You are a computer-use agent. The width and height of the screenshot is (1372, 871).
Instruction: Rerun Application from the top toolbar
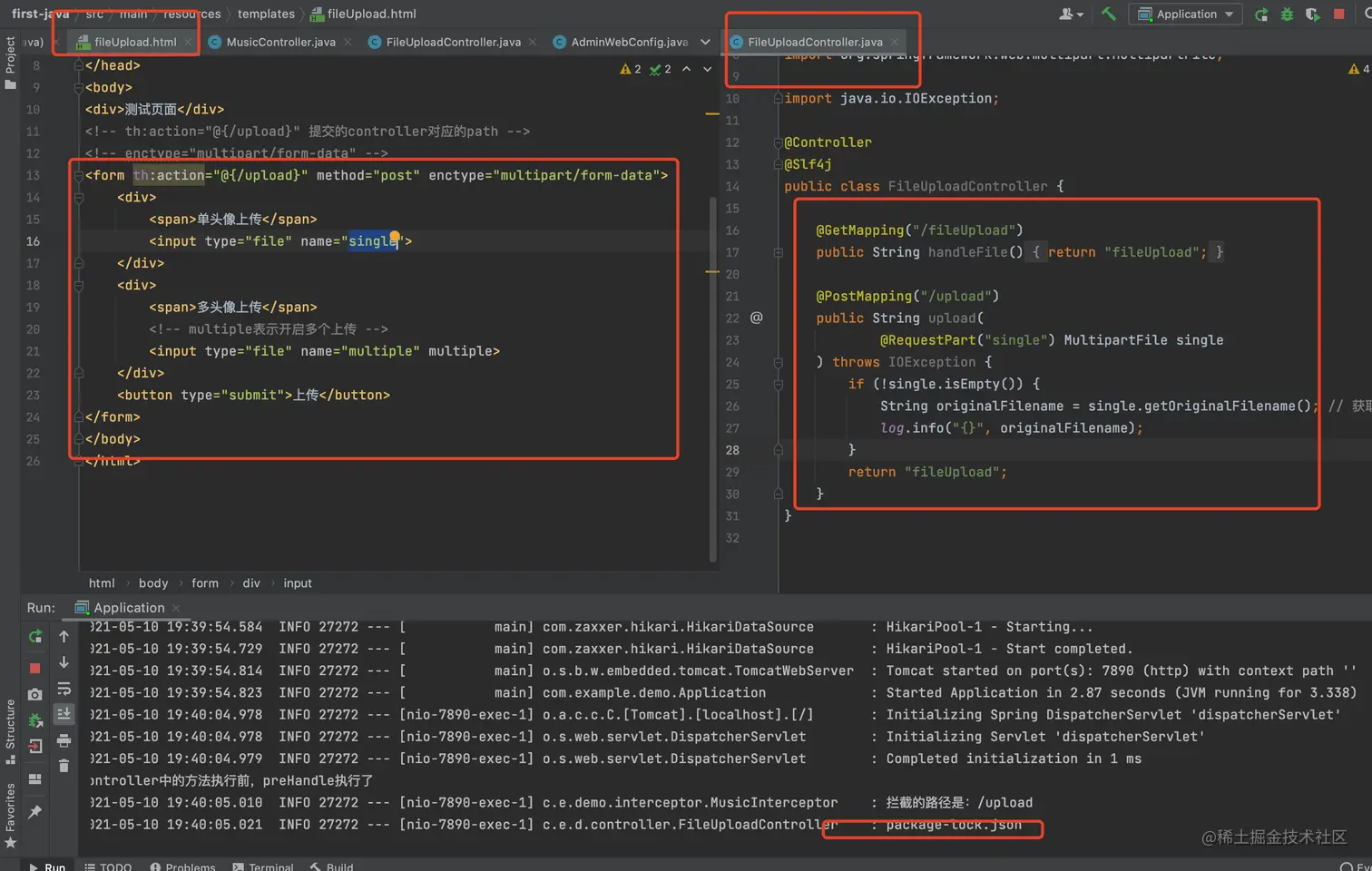[1261, 15]
